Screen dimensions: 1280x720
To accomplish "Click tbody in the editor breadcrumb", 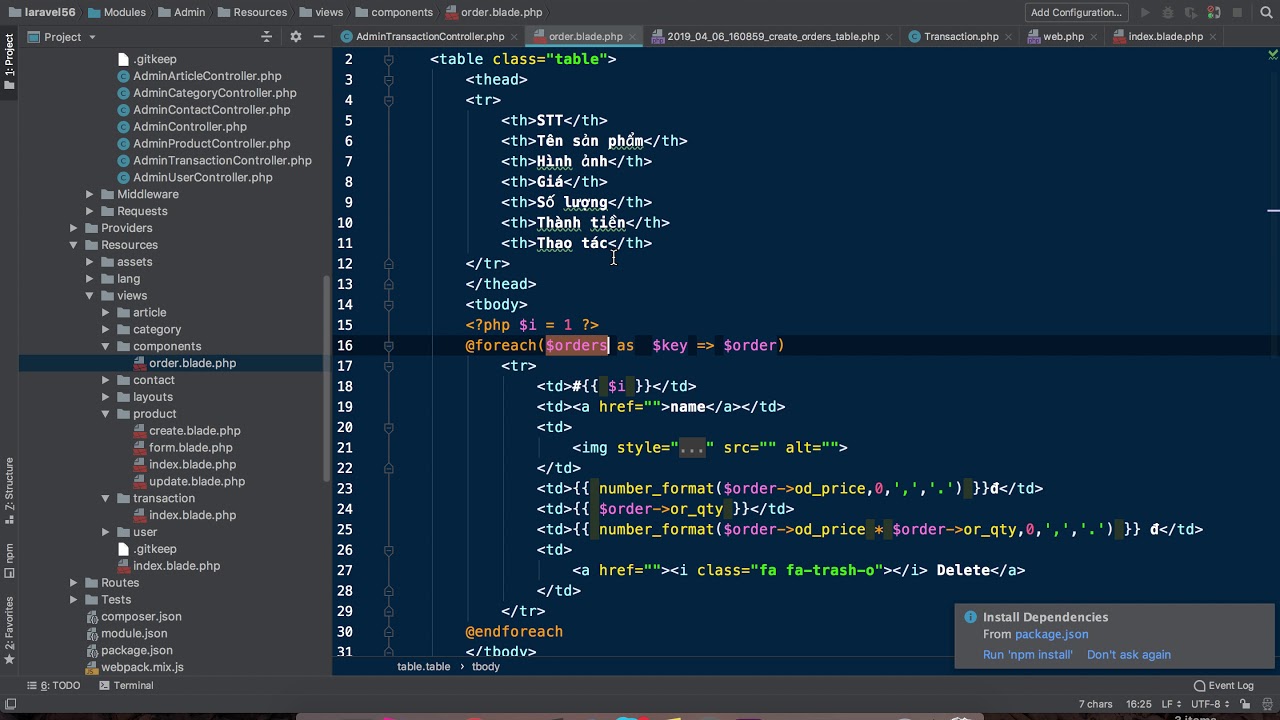I will click(x=485, y=667).
